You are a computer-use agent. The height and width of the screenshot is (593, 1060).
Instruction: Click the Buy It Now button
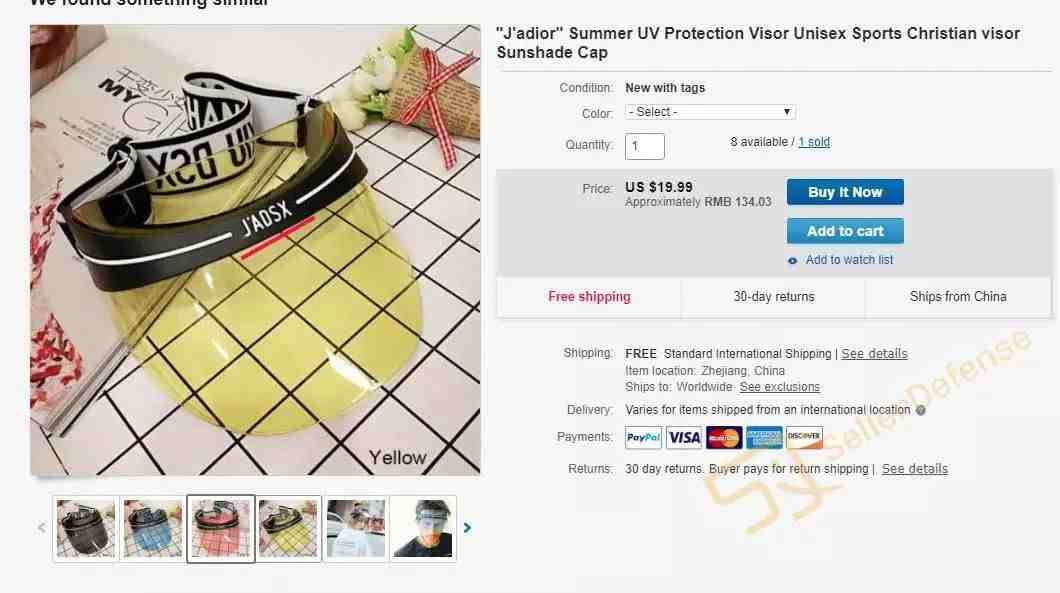coord(845,192)
